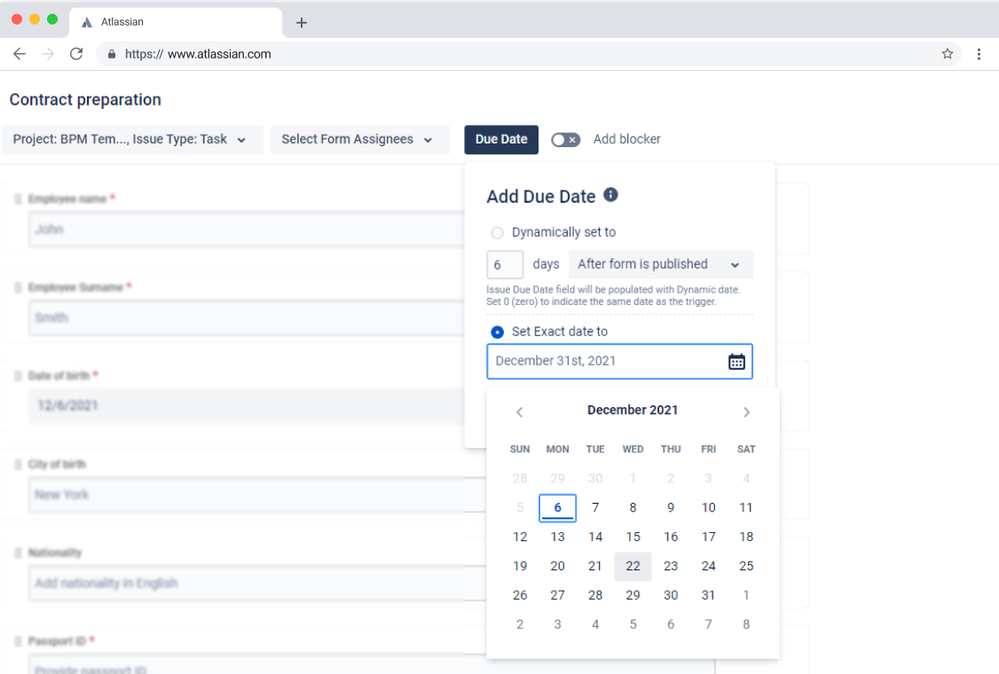Pick December 27 in calendar
This screenshot has width=999, height=674.
(x=557, y=595)
